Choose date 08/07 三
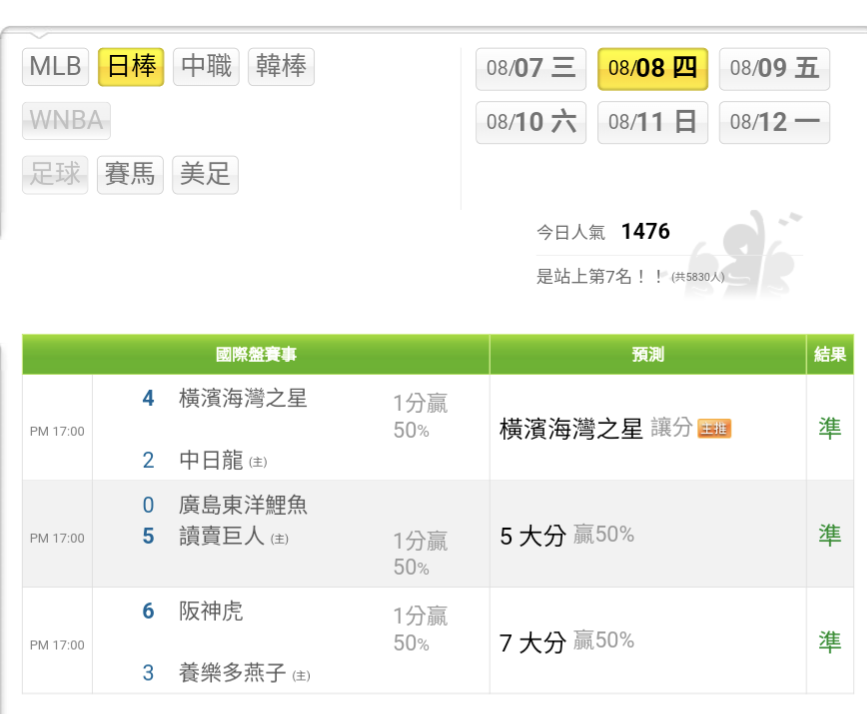This screenshot has height=714, width=867. (x=530, y=68)
